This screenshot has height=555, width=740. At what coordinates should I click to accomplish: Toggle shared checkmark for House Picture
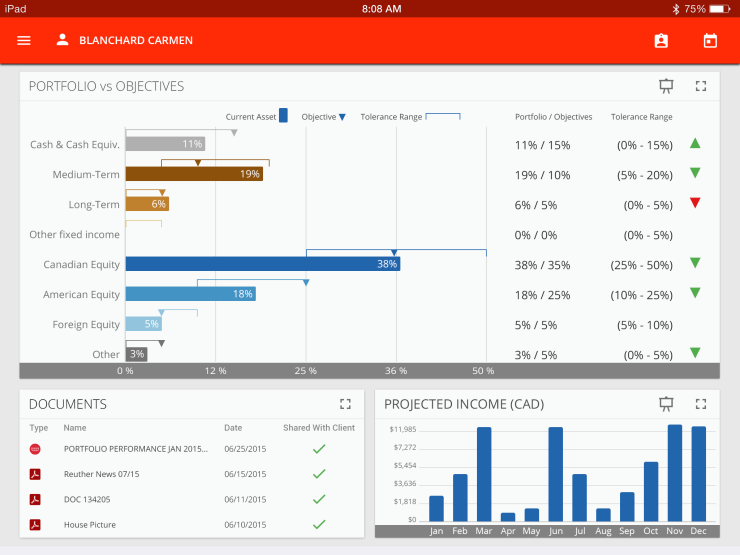click(x=319, y=524)
